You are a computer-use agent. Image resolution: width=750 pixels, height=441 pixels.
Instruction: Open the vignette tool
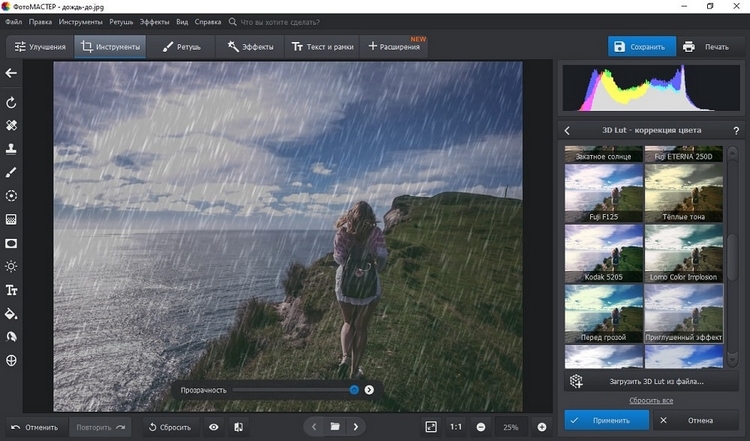[x=12, y=243]
